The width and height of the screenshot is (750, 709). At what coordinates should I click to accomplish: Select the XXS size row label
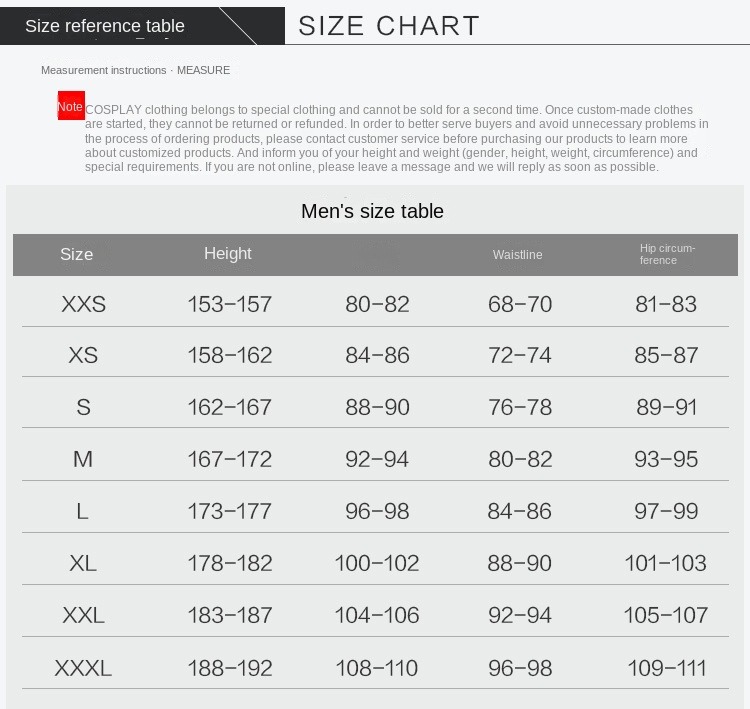tap(84, 304)
